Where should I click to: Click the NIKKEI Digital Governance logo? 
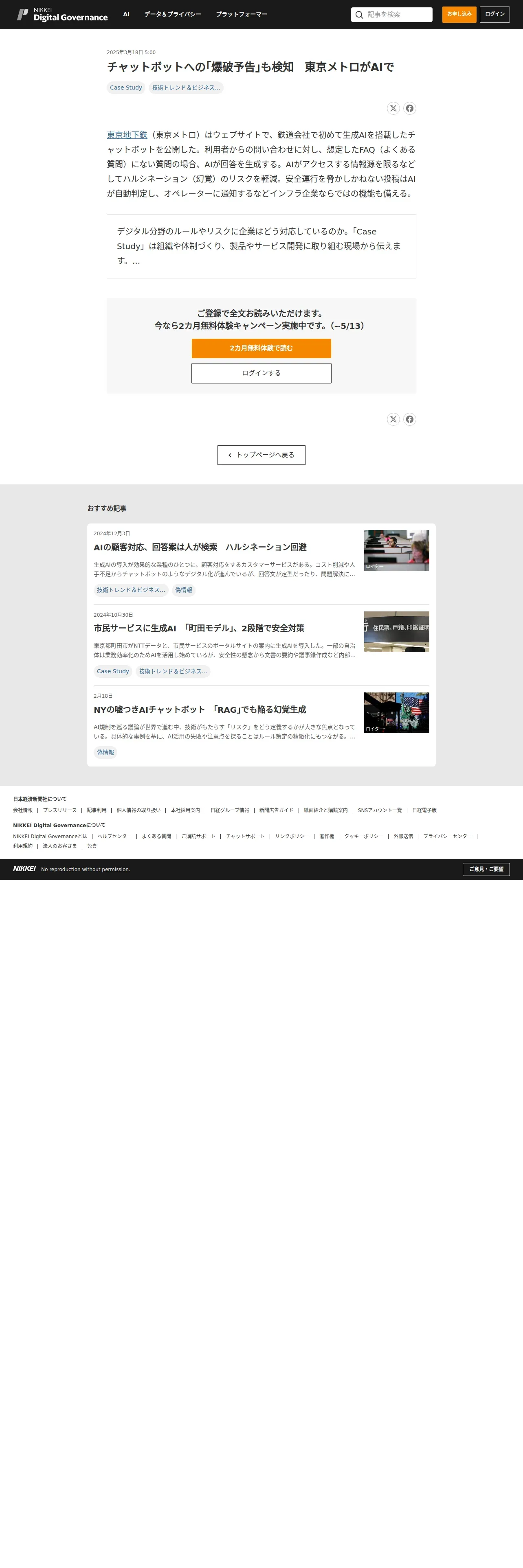(x=62, y=15)
